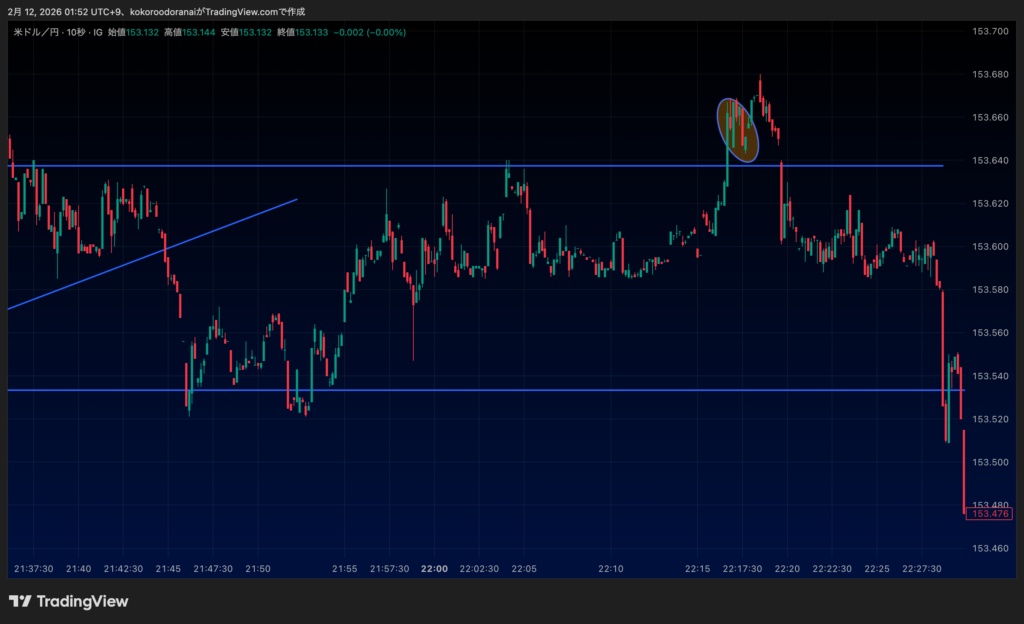
Task: Click the −0.002 (−0.00%) change value
Action: 370,32
